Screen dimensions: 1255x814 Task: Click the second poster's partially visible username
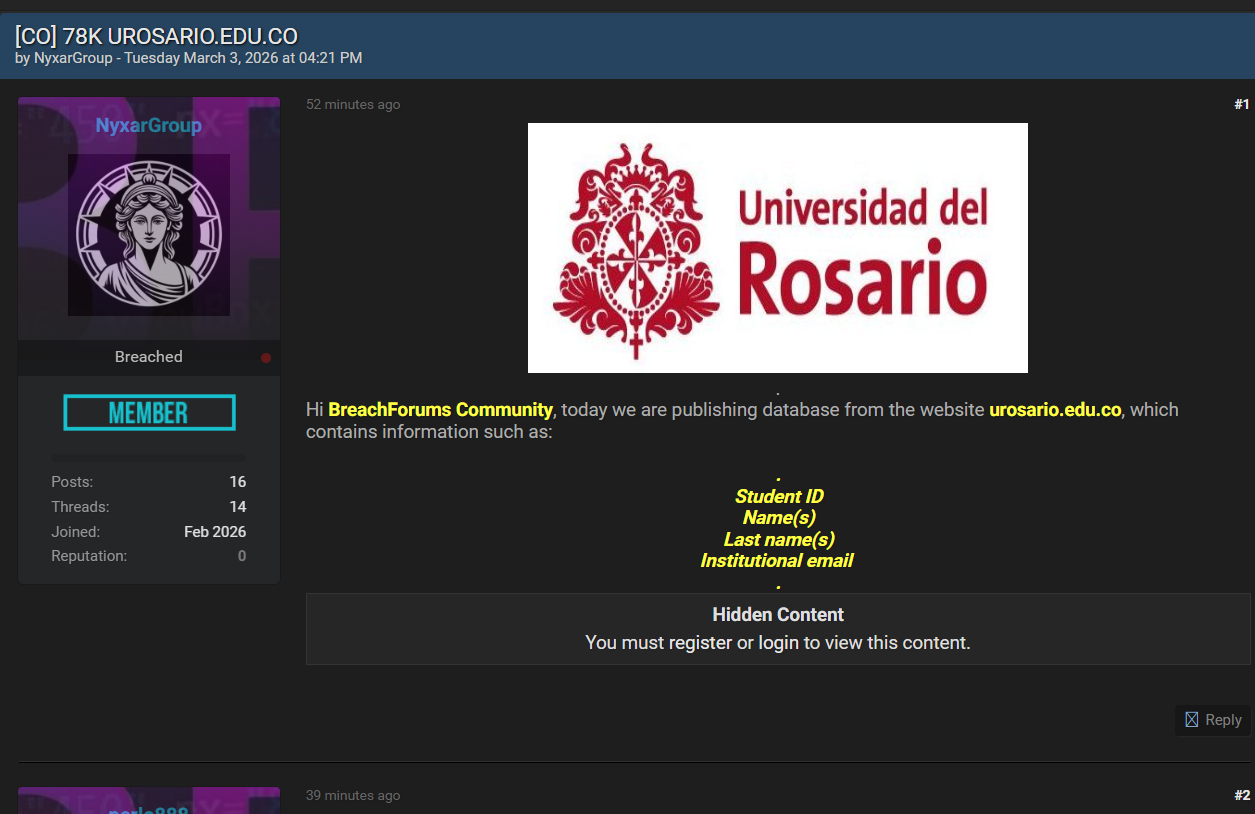[x=149, y=806]
